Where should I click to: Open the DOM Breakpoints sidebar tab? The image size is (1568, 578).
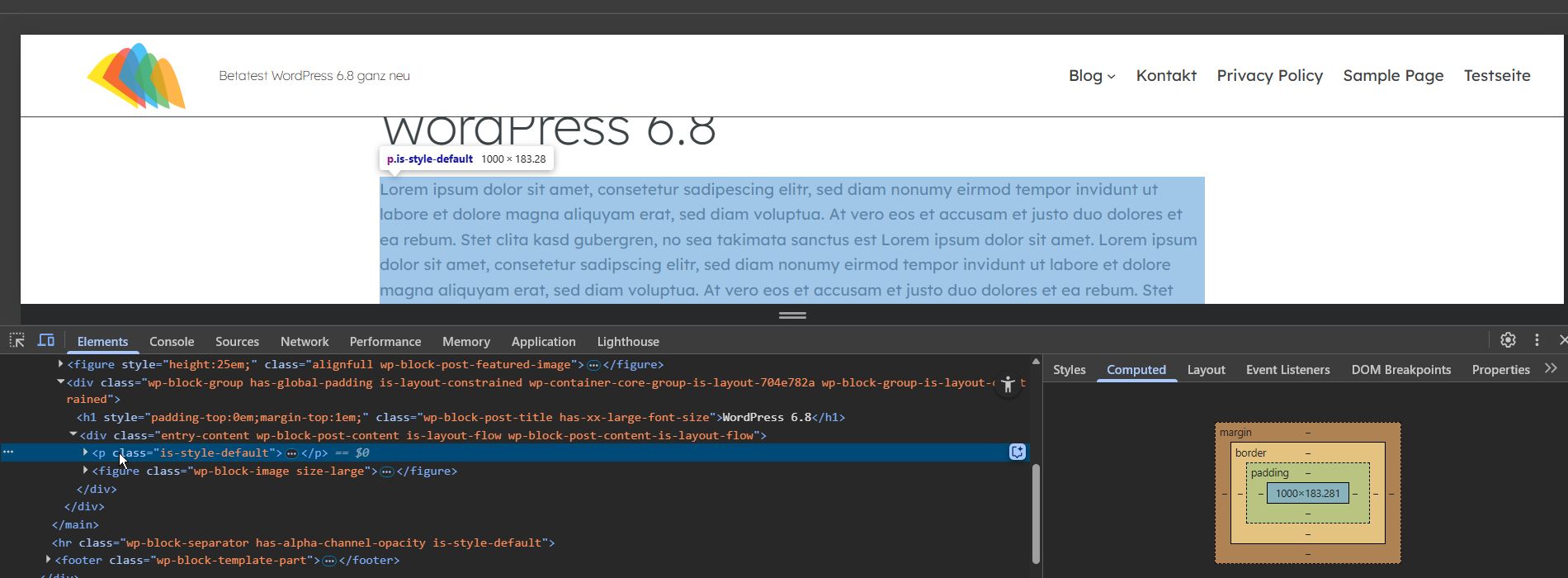pos(1400,369)
